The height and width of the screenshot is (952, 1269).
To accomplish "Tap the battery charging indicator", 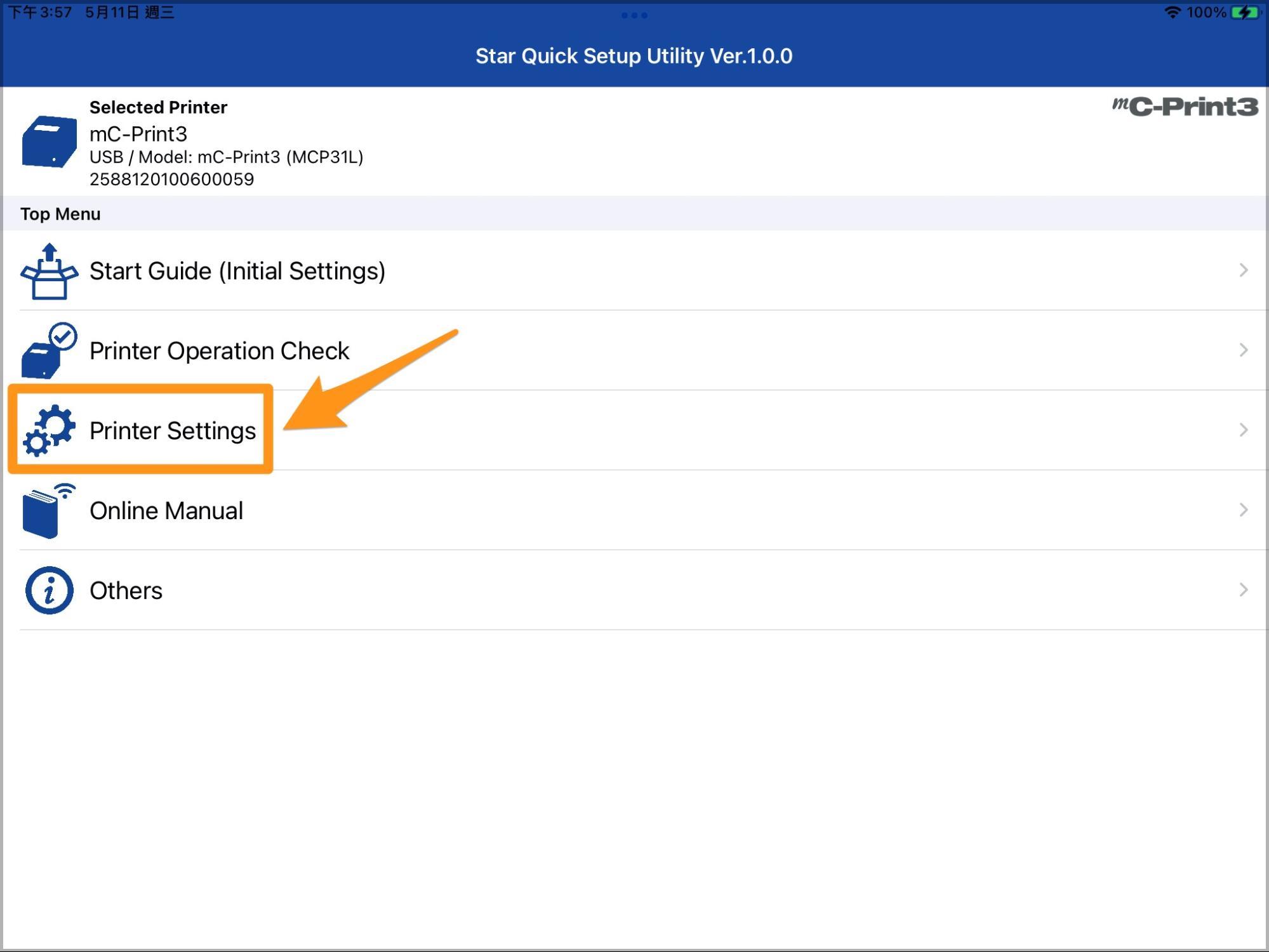I will [1245, 13].
